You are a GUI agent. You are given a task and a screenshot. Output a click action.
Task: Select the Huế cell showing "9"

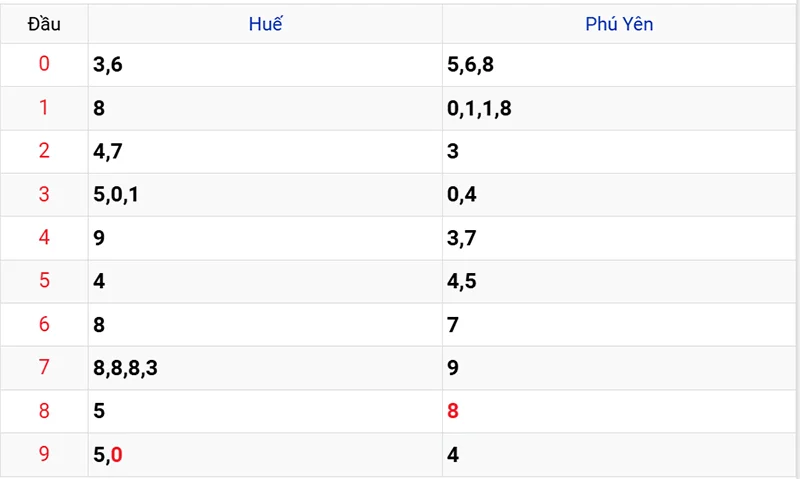(99, 238)
